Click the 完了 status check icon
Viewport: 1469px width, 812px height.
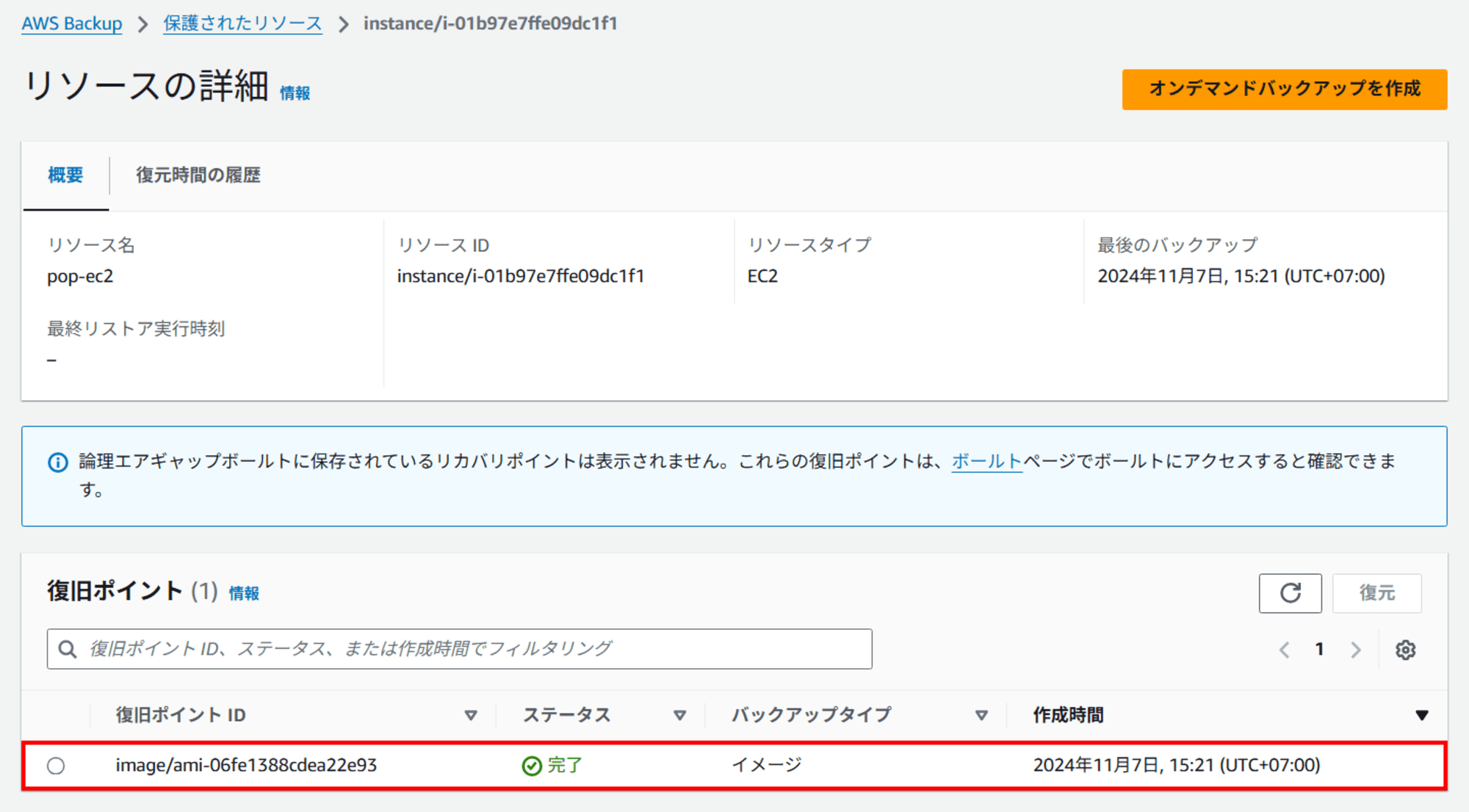[532, 766]
